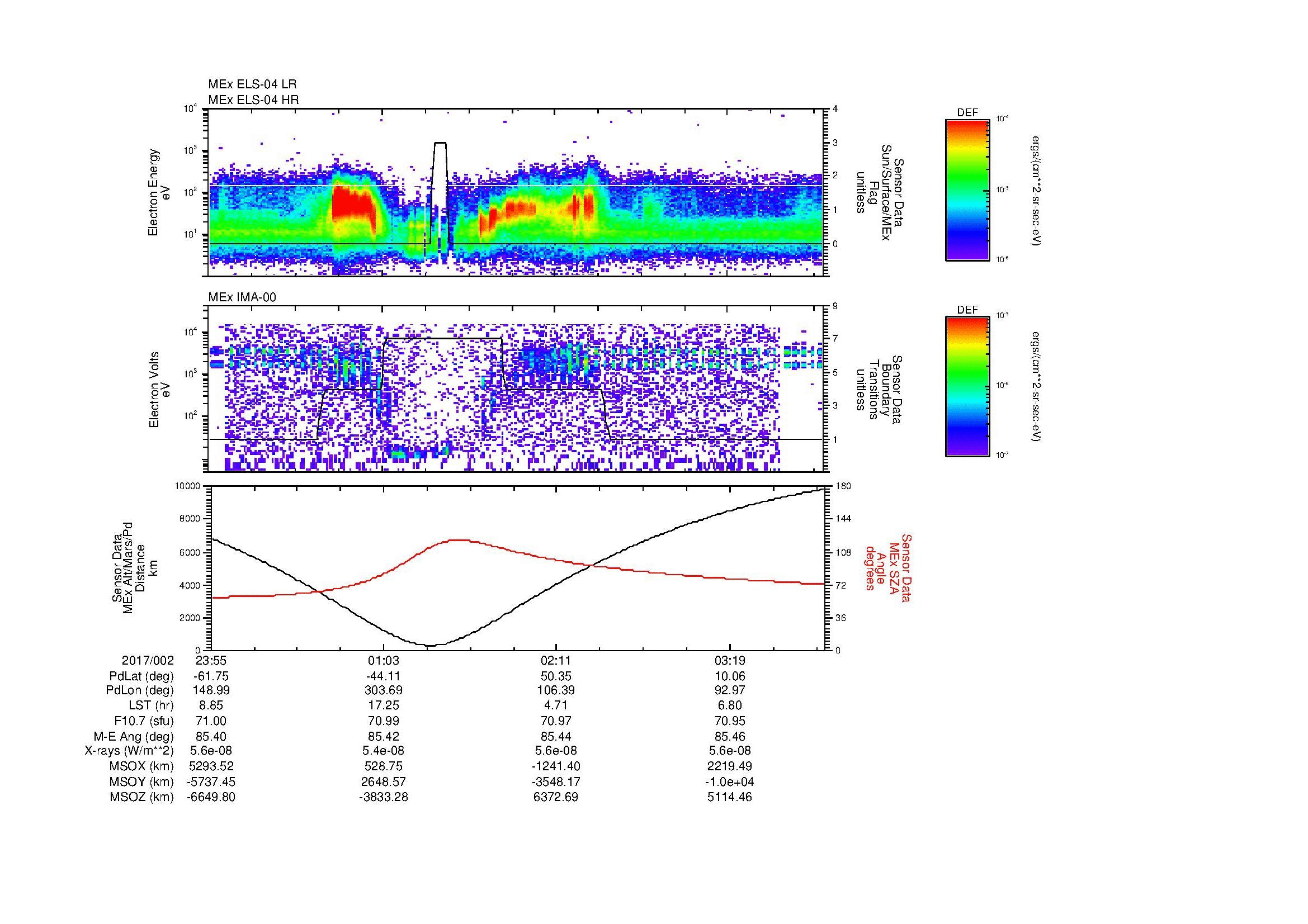Click the PdLon value 303.69
The height and width of the screenshot is (924, 1308).
(384, 690)
